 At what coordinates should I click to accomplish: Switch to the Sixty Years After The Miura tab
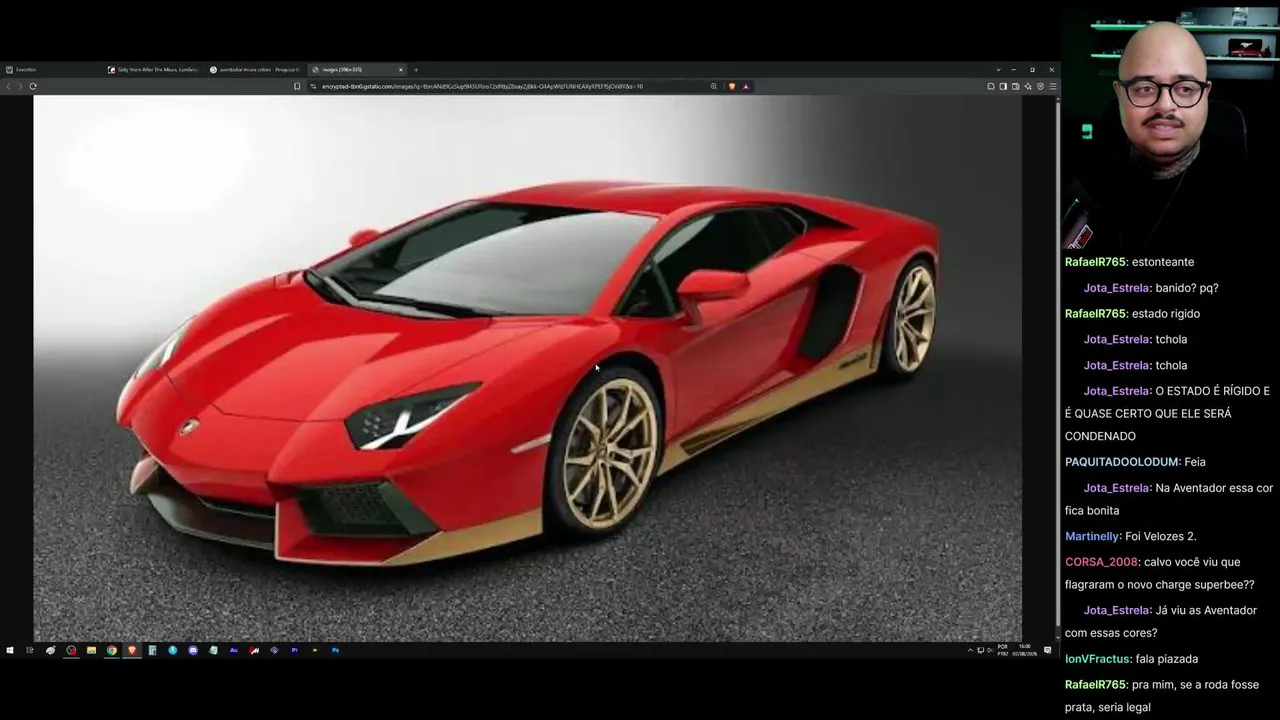(155, 70)
